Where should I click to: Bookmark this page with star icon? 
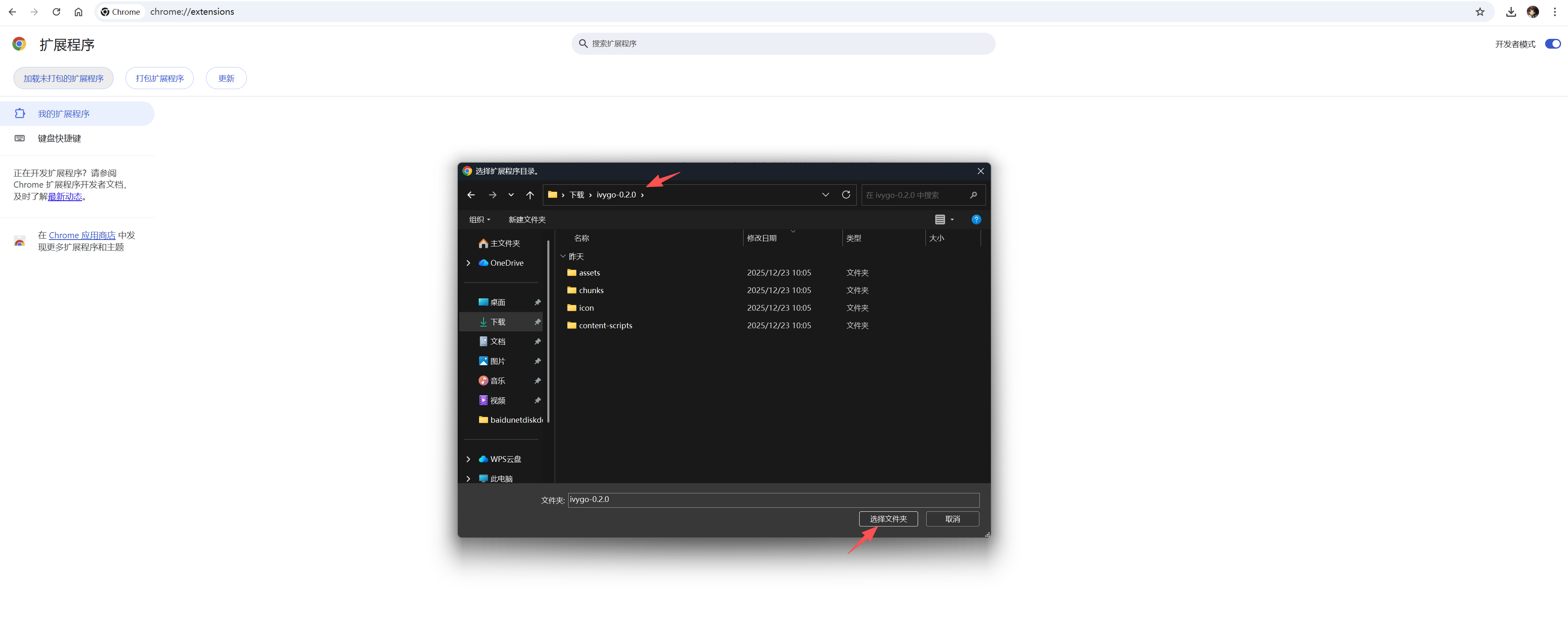[x=1480, y=11]
